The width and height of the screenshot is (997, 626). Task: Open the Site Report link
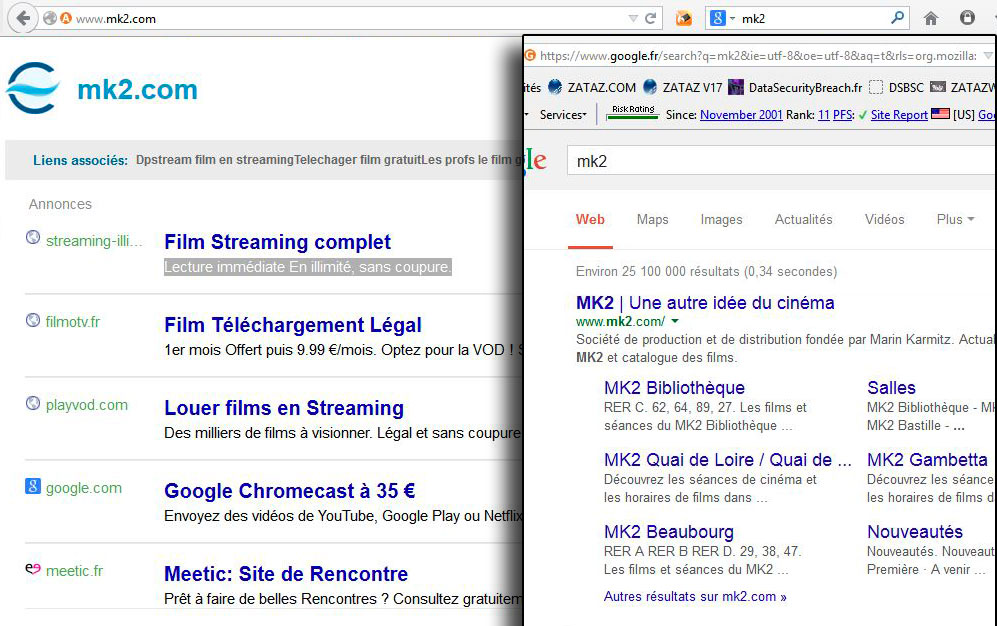pos(899,115)
